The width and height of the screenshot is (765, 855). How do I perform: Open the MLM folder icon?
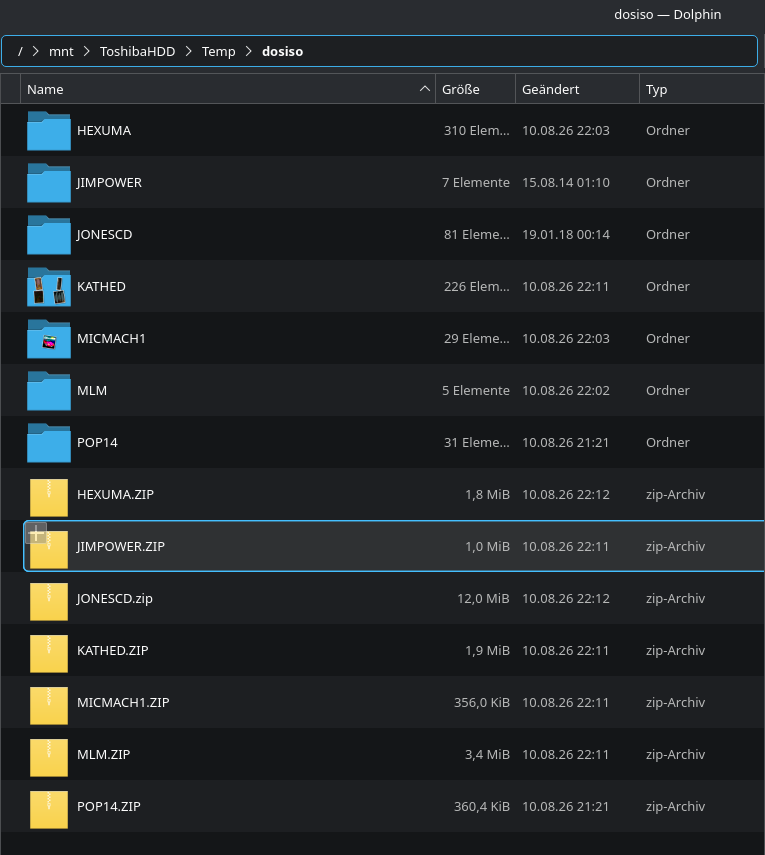coord(49,390)
